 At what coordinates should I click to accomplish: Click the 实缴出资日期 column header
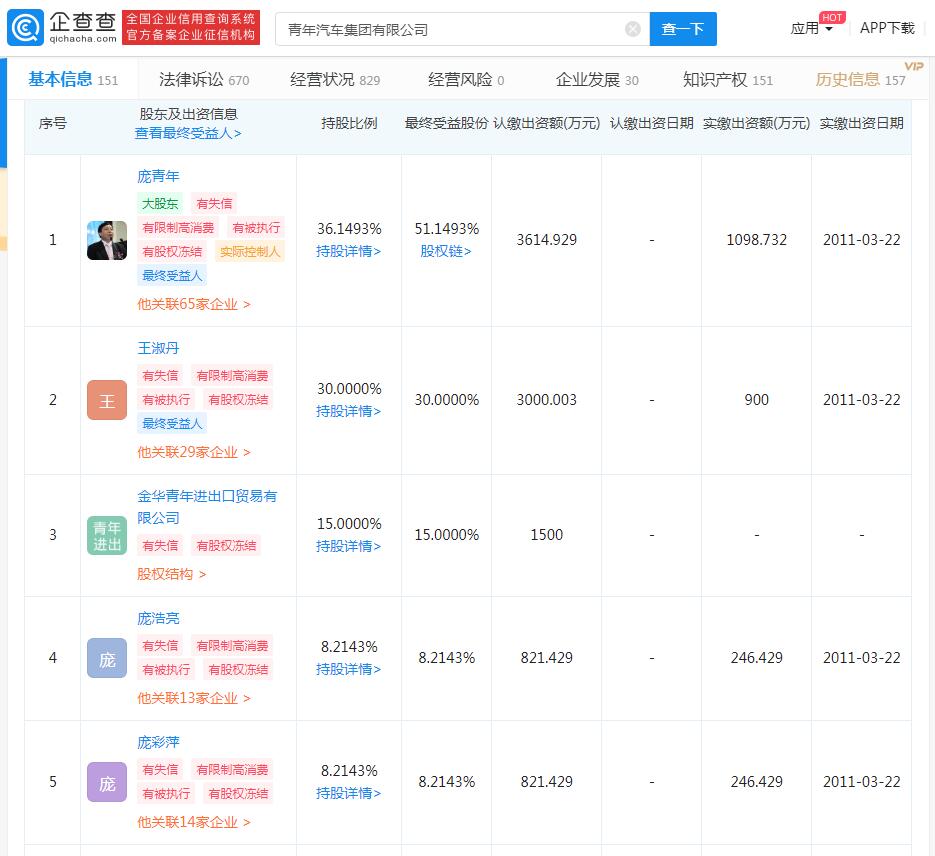[x=861, y=123]
